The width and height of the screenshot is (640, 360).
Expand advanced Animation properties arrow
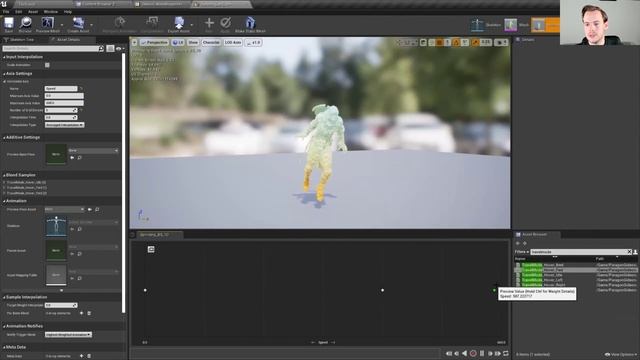click(x=62, y=290)
